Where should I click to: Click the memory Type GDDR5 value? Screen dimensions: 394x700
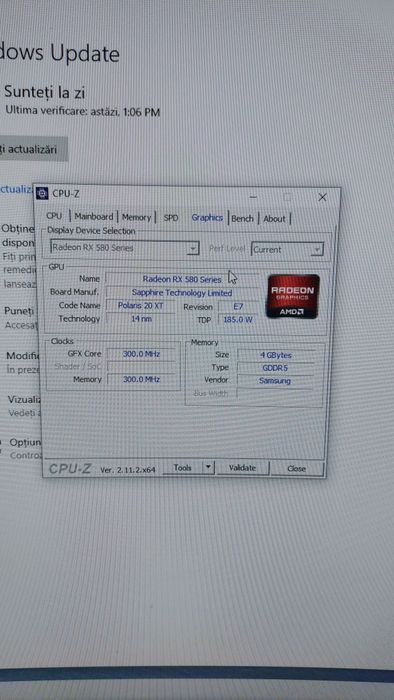(x=275, y=368)
